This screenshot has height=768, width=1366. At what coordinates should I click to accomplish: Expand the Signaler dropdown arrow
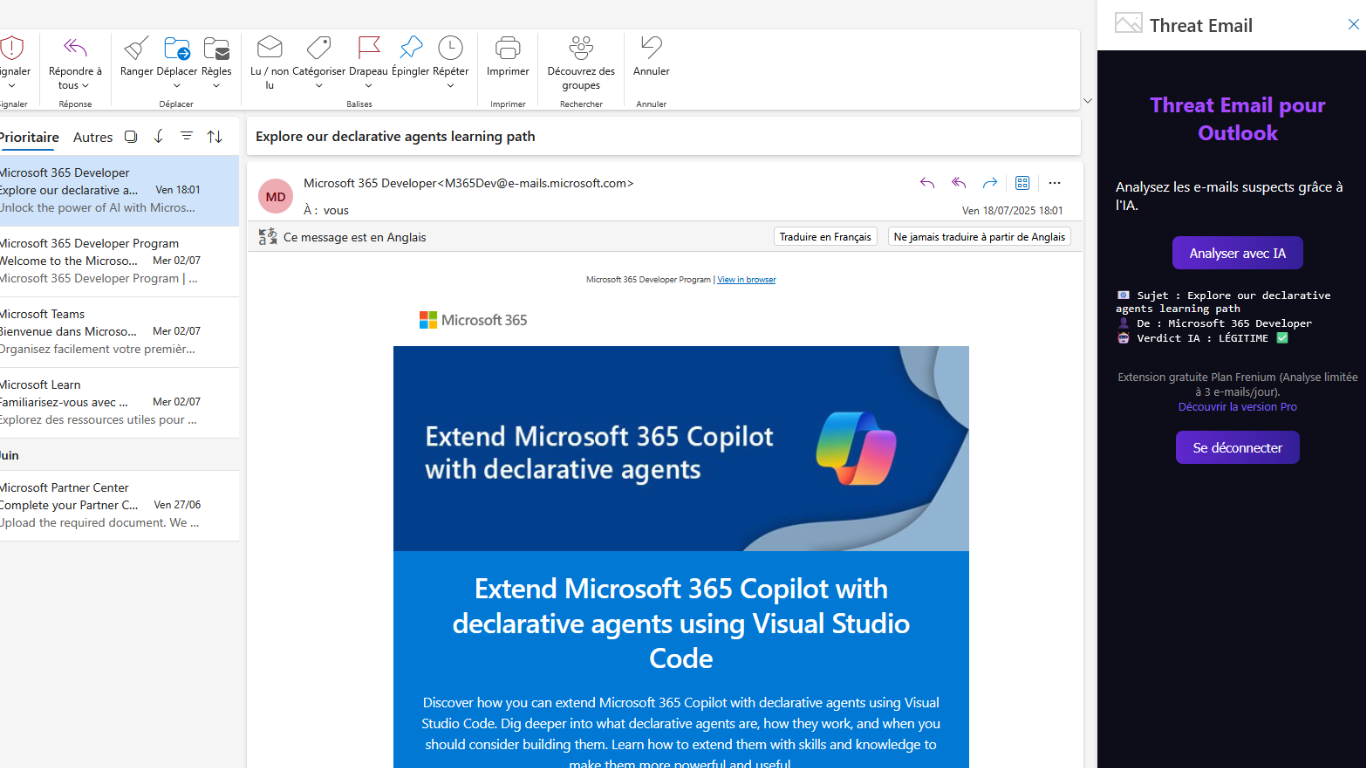12,86
